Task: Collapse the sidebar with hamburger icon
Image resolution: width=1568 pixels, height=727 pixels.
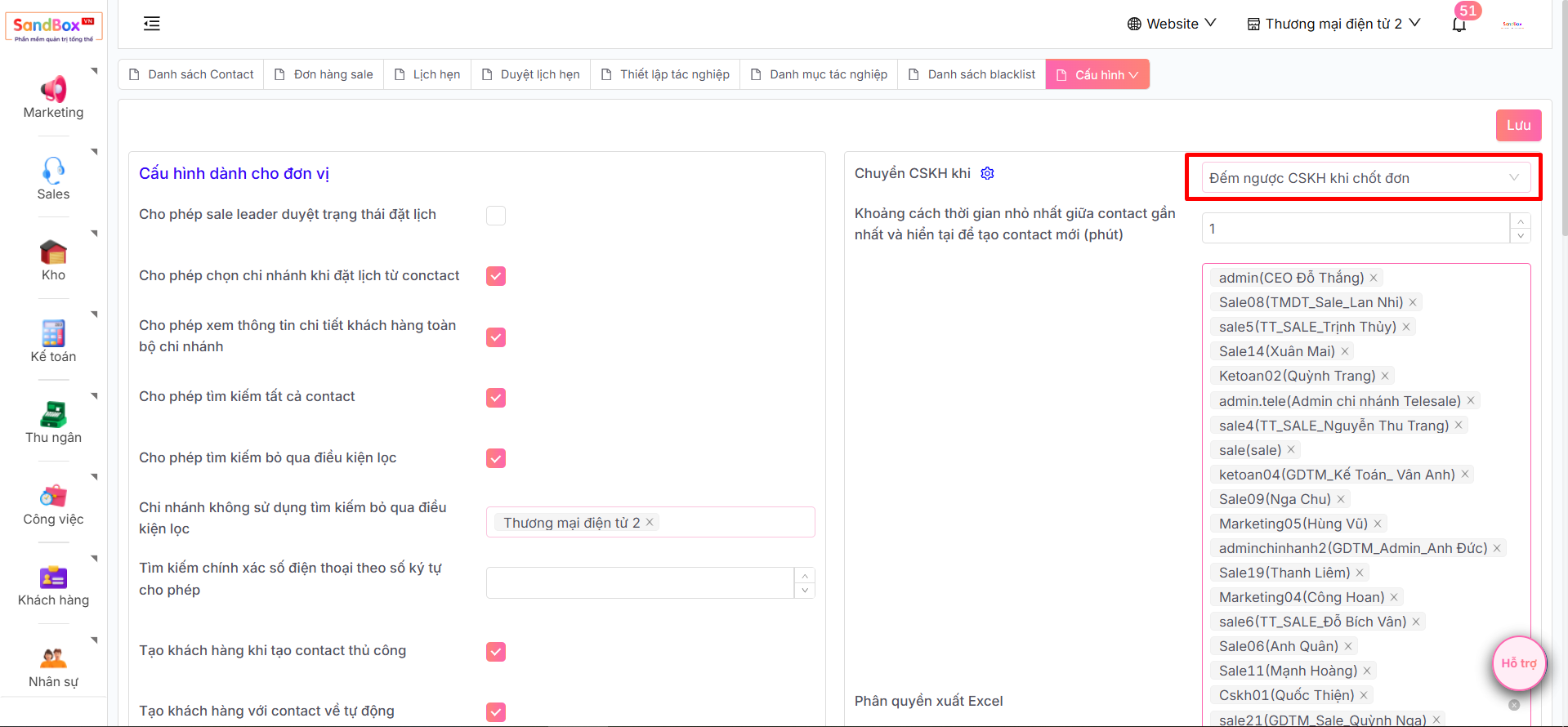Action: pyautogui.click(x=152, y=24)
